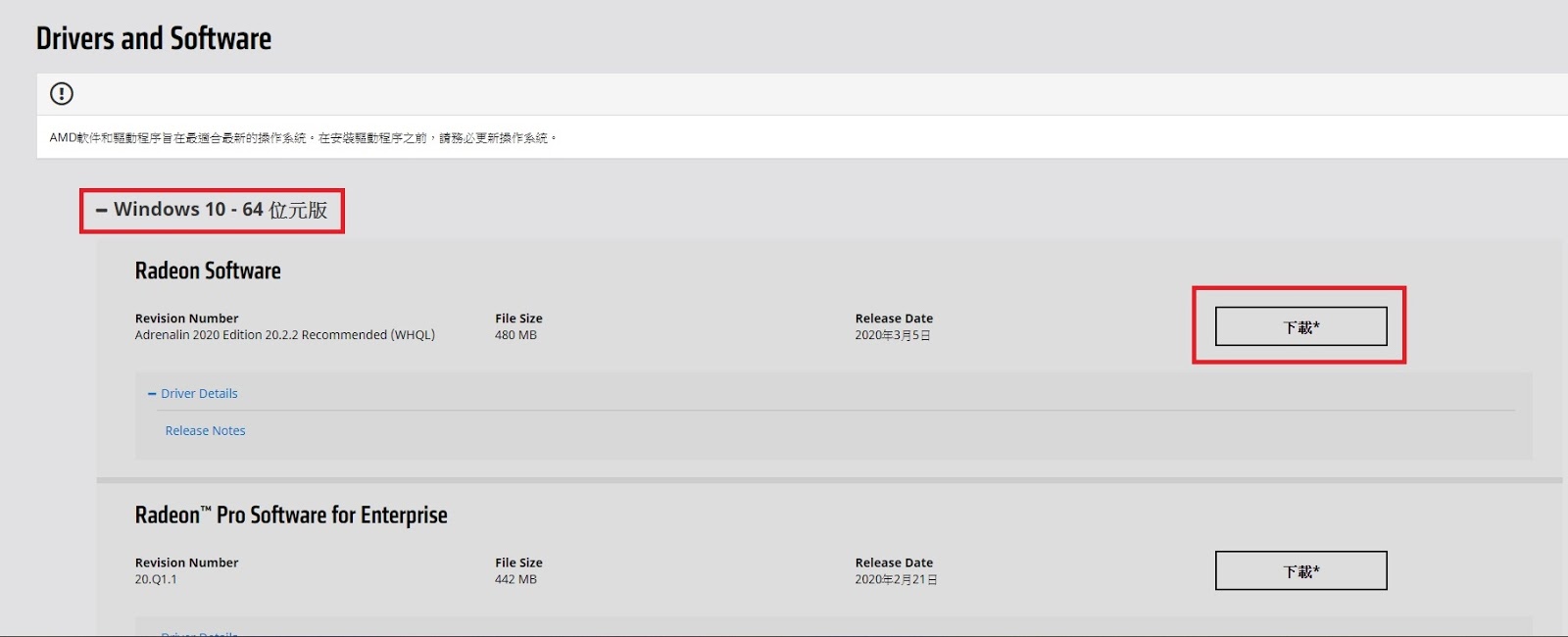Click the AMD operating system notice text
The height and width of the screenshot is (637, 1568).
click(x=303, y=138)
